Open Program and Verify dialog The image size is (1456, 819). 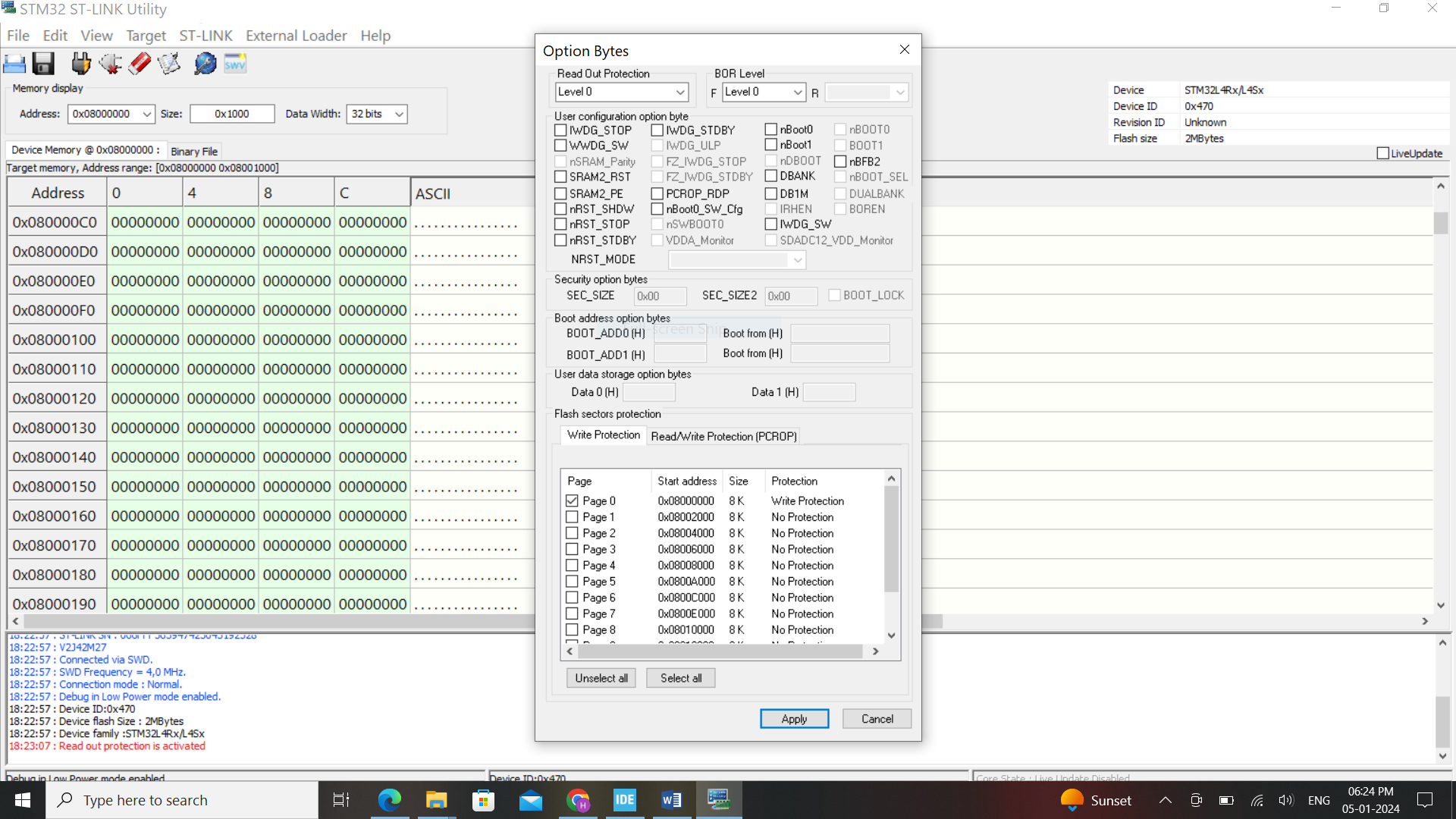pyautogui.click(x=168, y=63)
